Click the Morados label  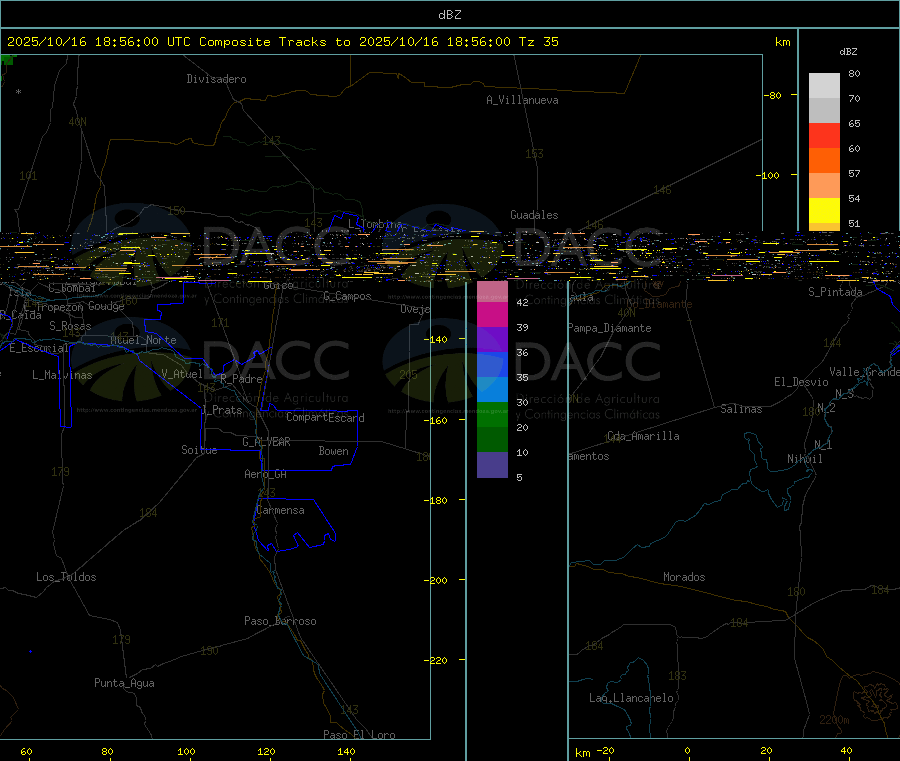click(x=684, y=577)
